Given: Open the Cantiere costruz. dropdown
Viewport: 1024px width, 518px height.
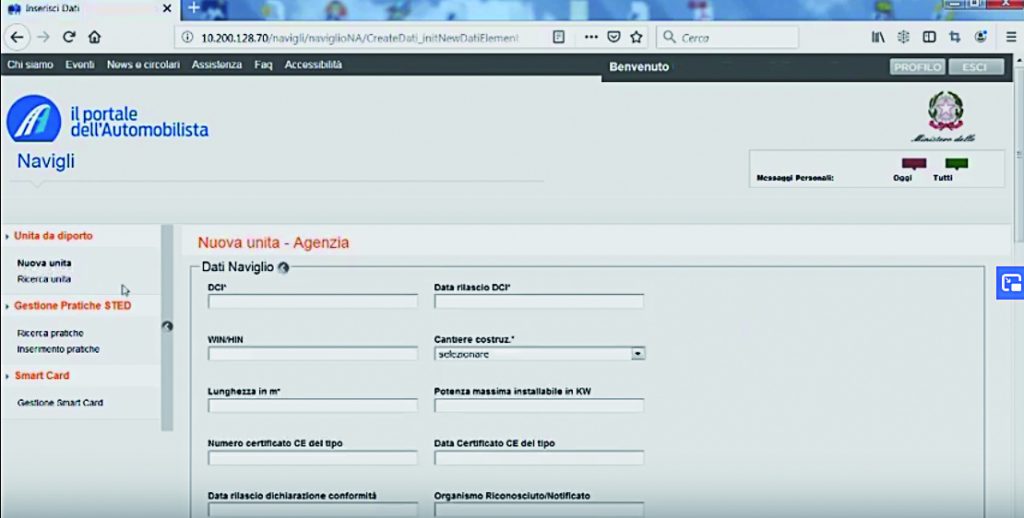Looking at the screenshot, I should click(638, 354).
